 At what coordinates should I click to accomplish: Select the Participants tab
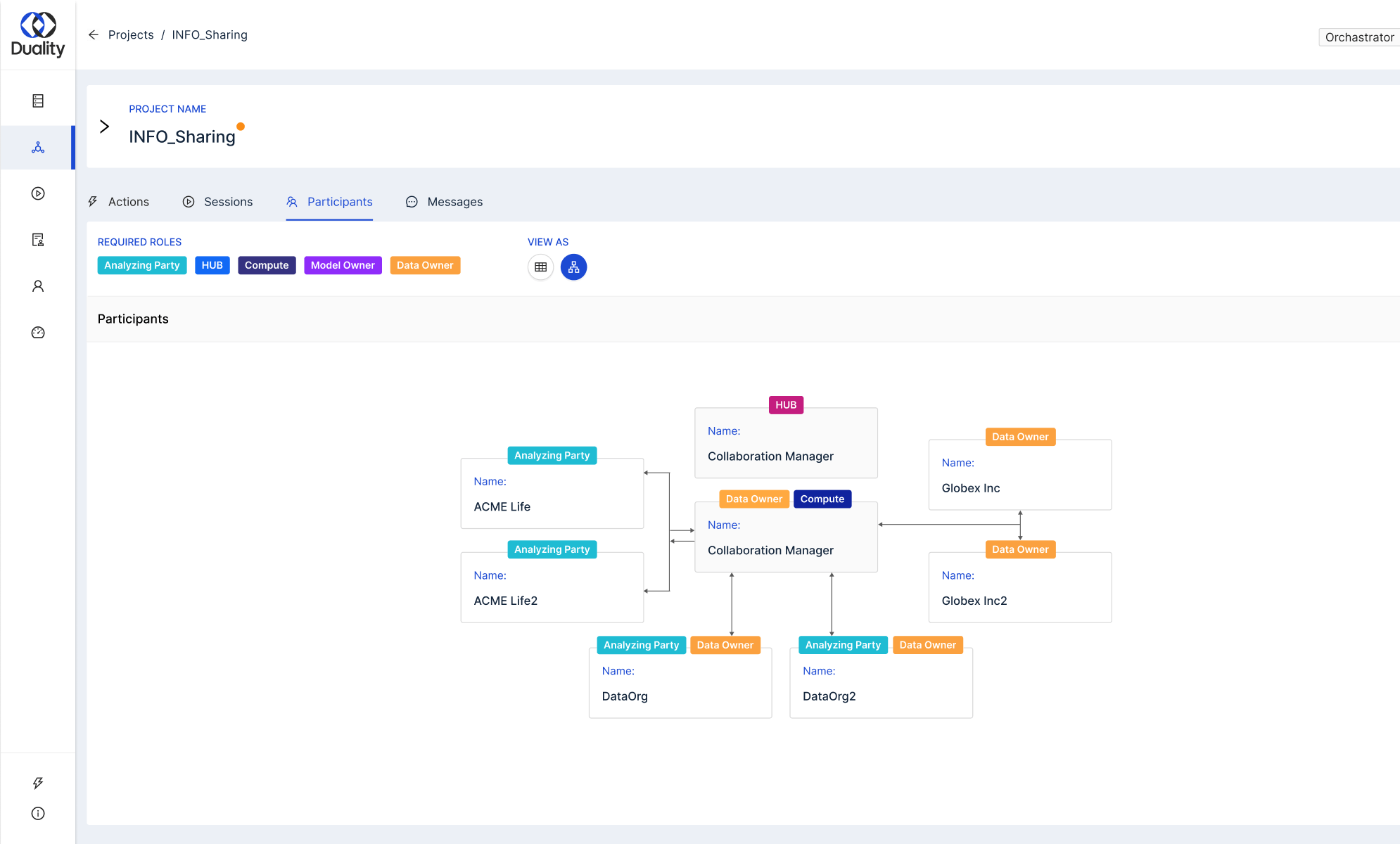[329, 202]
